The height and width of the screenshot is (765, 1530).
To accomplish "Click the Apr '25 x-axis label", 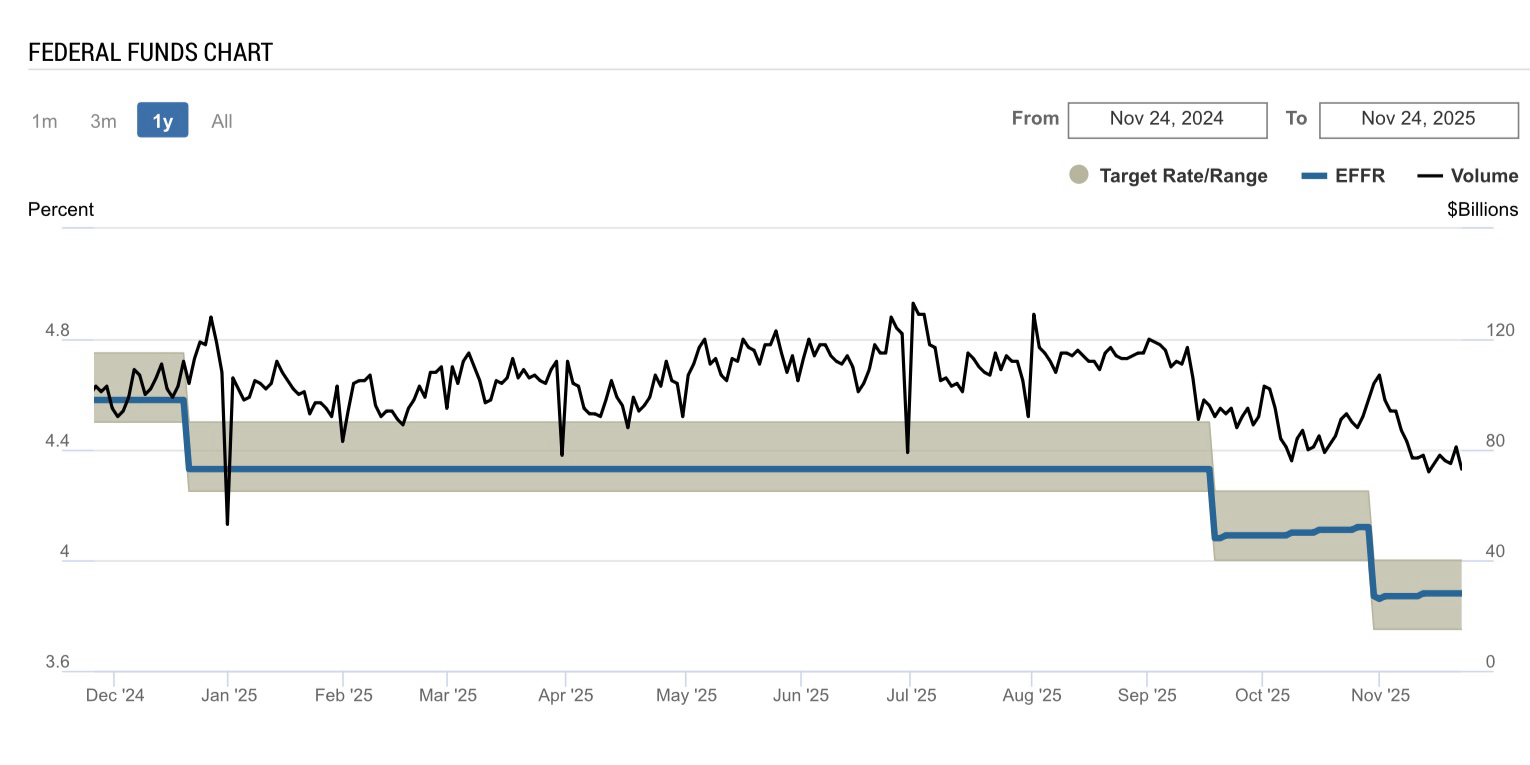I will (x=565, y=695).
